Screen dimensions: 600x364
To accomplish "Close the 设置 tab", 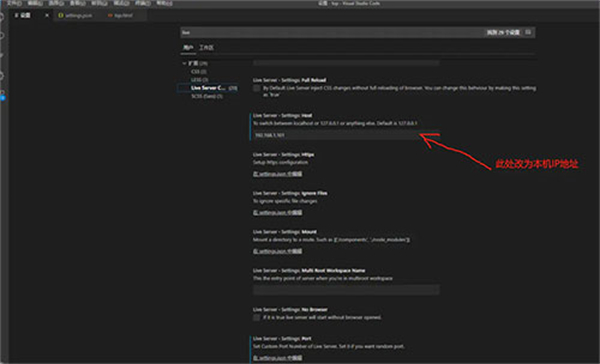I will click(x=47, y=15).
